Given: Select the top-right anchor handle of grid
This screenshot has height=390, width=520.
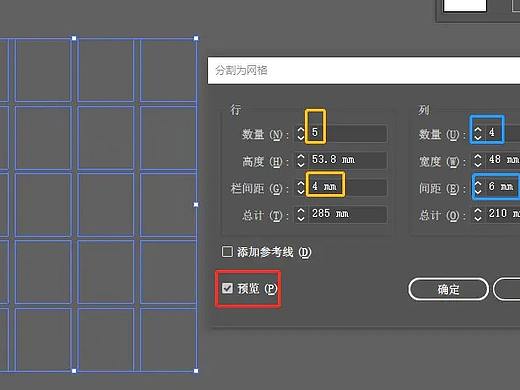Looking at the screenshot, I should pyautogui.click(x=196, y=38).
